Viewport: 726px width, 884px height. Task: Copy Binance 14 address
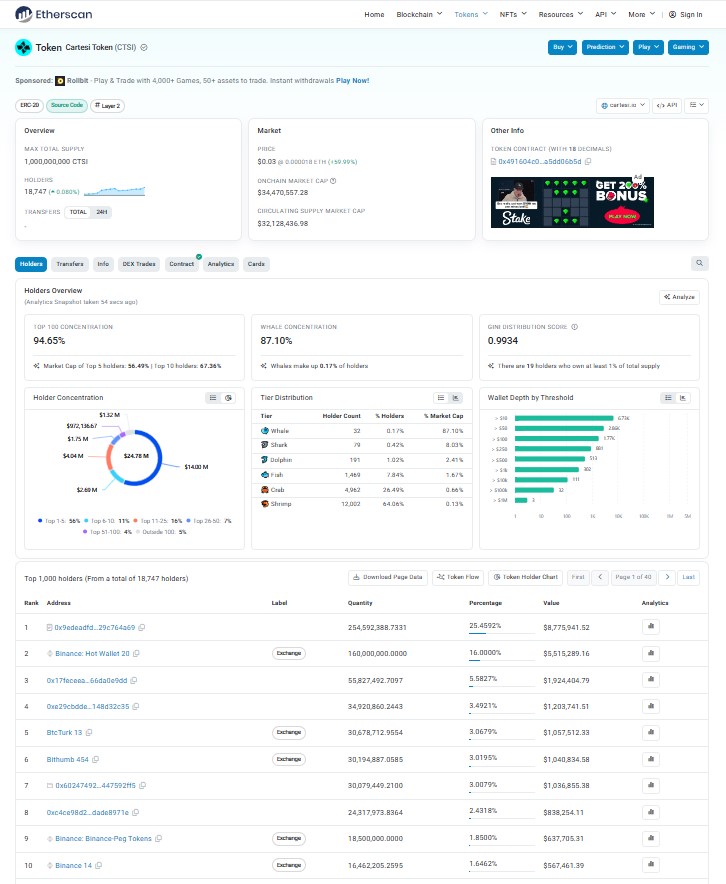click(99, 865)
